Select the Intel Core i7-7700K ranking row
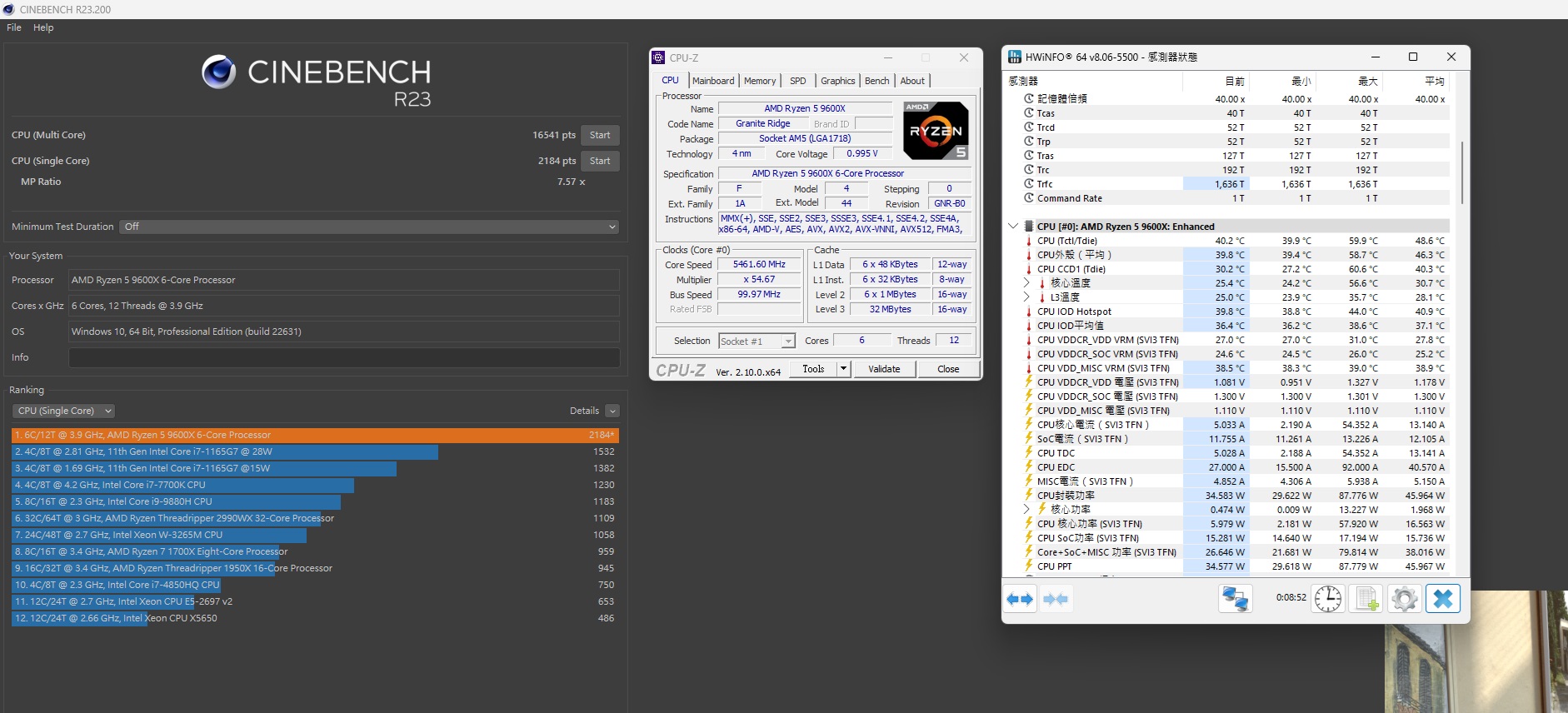Image resolution: width=1568 pixels, height=713 pixels. pyautogui.click(x=315, y=485)
